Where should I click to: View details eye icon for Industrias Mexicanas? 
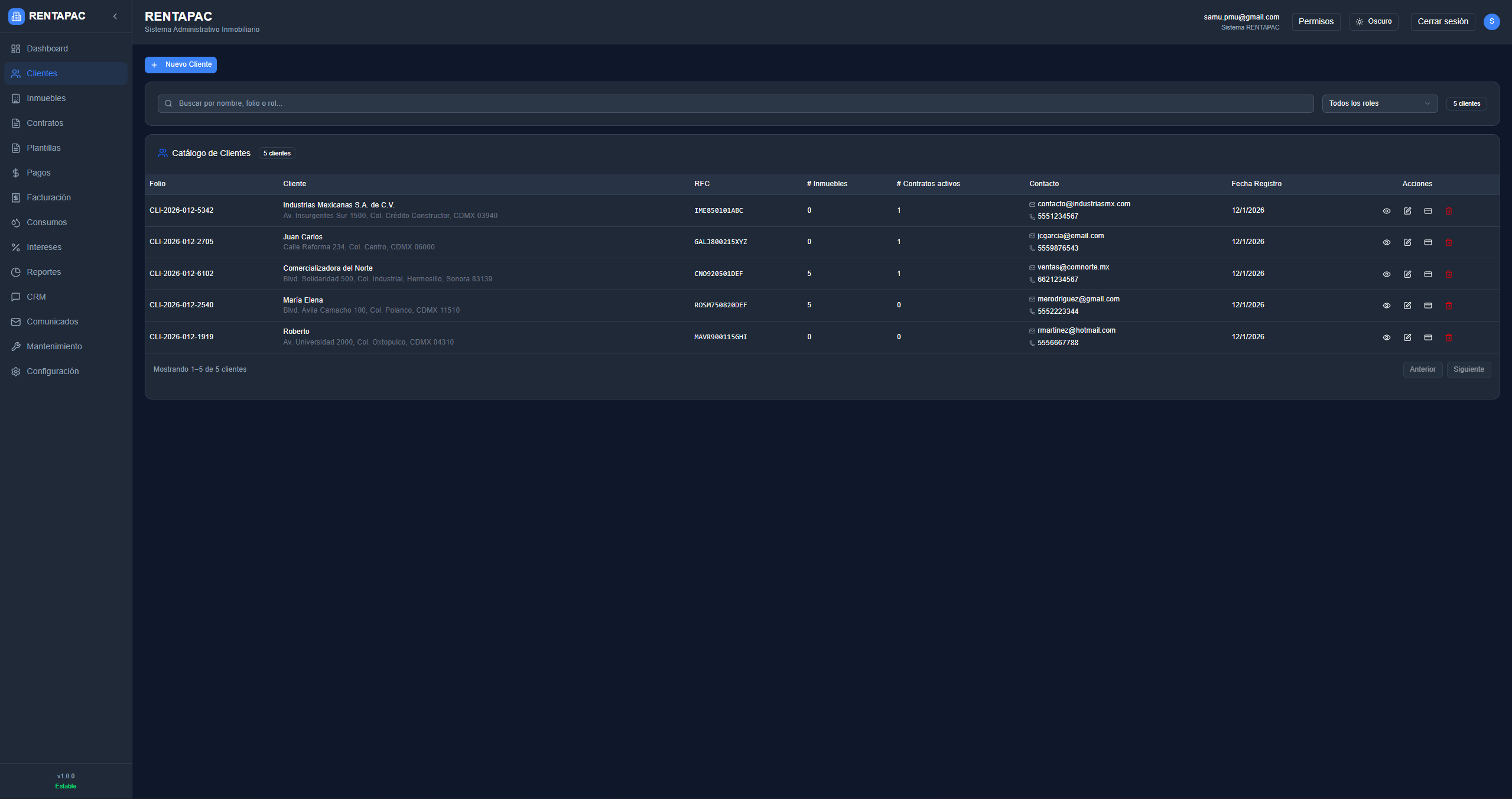point(1386,211)
